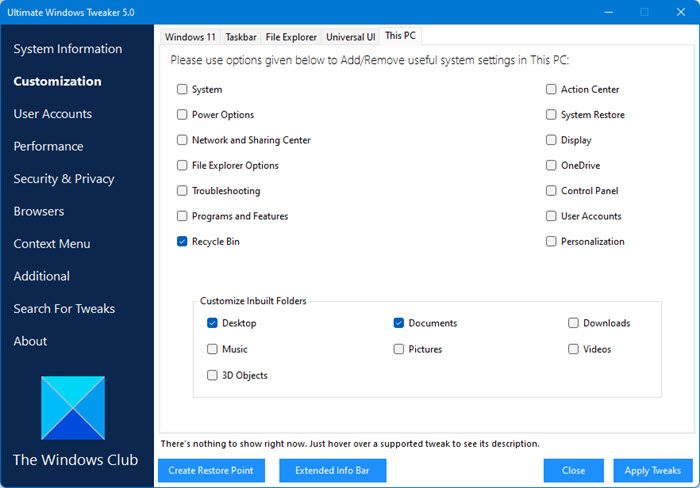Enable the Personalization checkbox
The width and height of the screenshot is (700, 488).
tap(551, 242)
